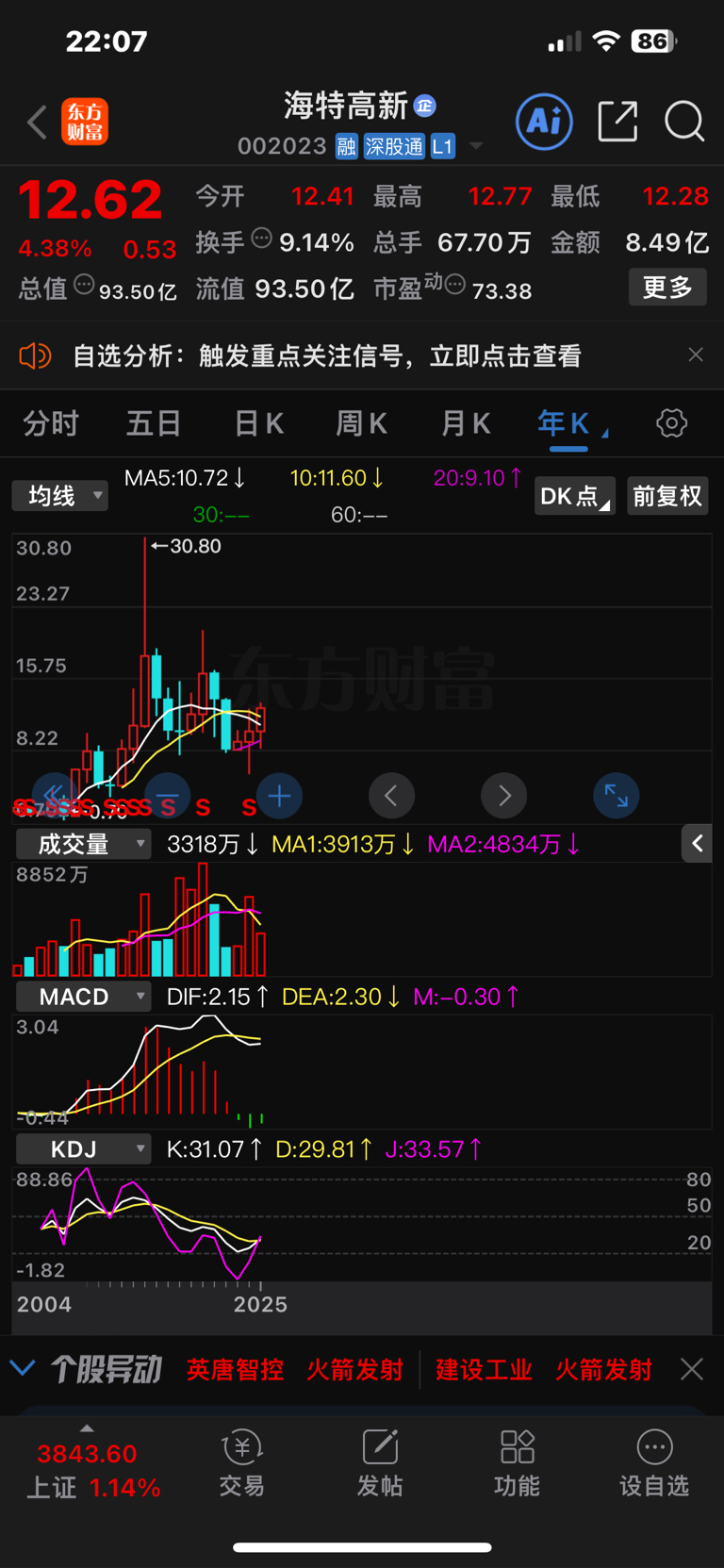
Task: Open the 建设工业 火箭发射 alert
Action: (543, 1369)
